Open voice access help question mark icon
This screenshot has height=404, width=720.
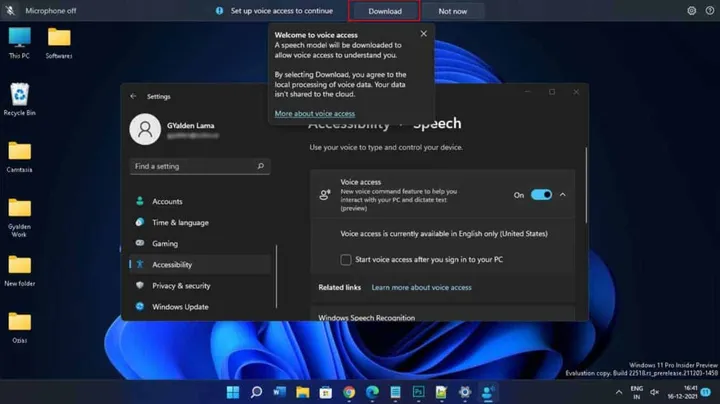pos(710,11)
